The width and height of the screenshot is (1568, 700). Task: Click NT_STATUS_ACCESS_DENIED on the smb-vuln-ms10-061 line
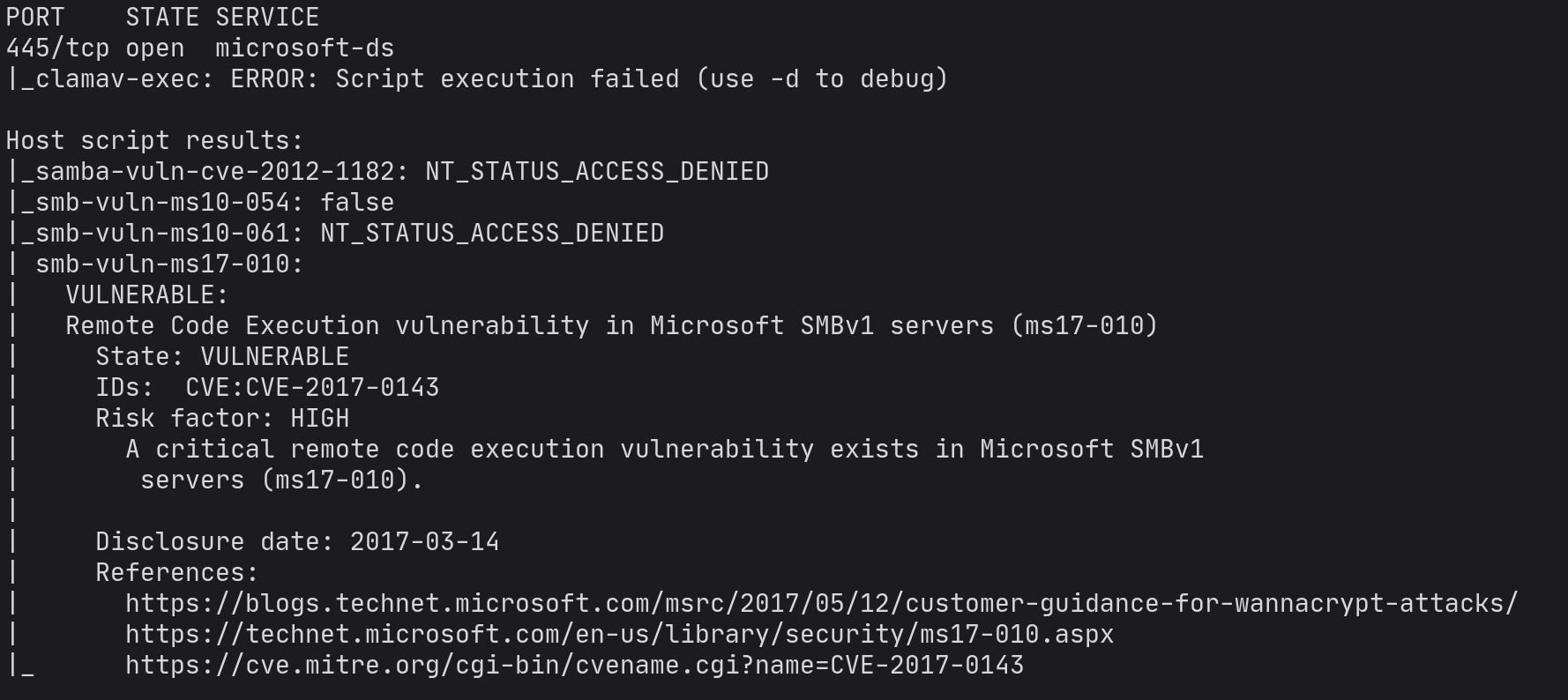[x=491, y=234]
